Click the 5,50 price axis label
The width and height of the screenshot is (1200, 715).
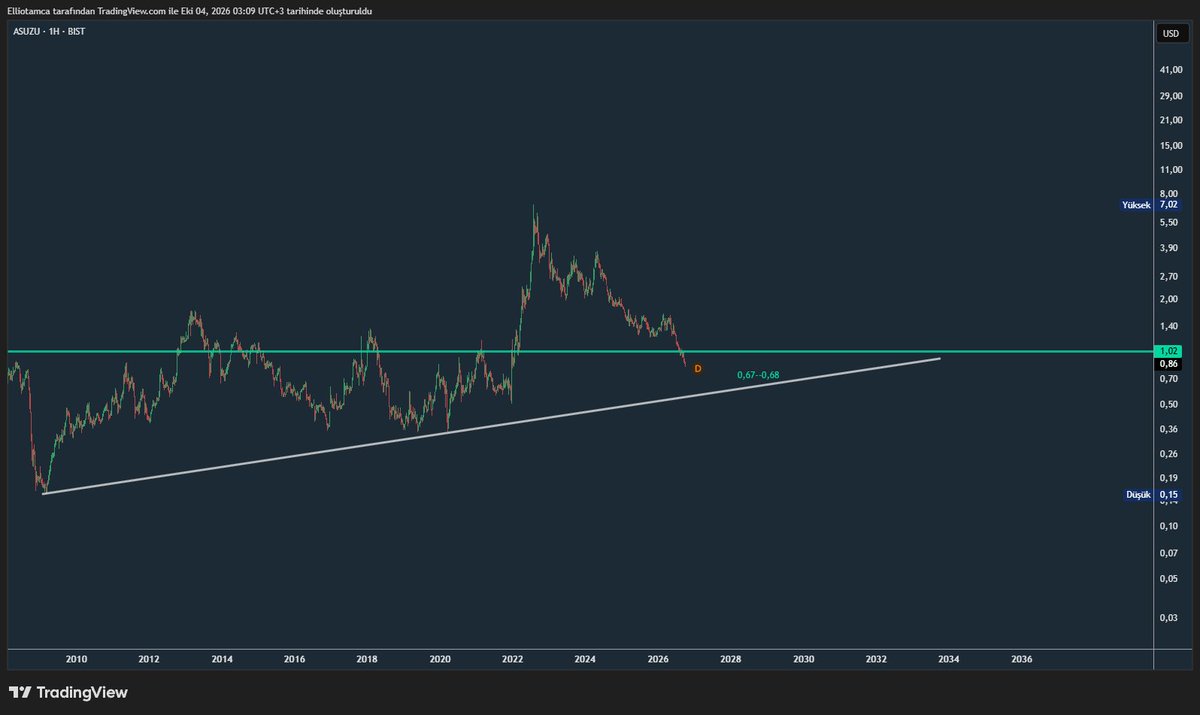(1169, 221)
